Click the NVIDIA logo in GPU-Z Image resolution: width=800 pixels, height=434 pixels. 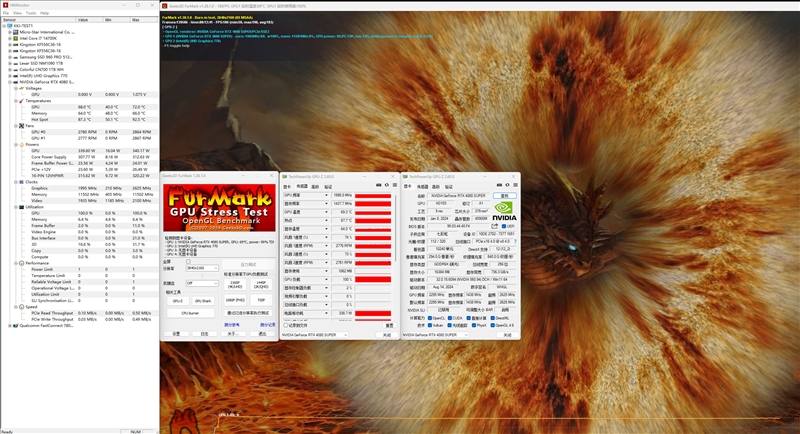(x=505, y=210)
